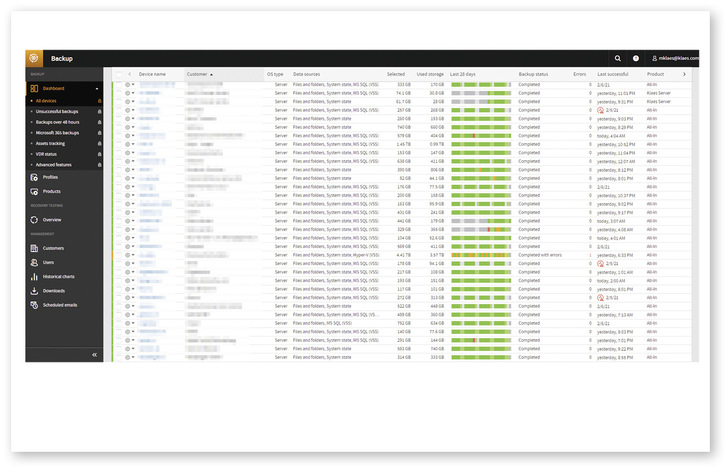Select Unsuccessful backups view
The width and height of the screenshot is (728, 470).
56,111
